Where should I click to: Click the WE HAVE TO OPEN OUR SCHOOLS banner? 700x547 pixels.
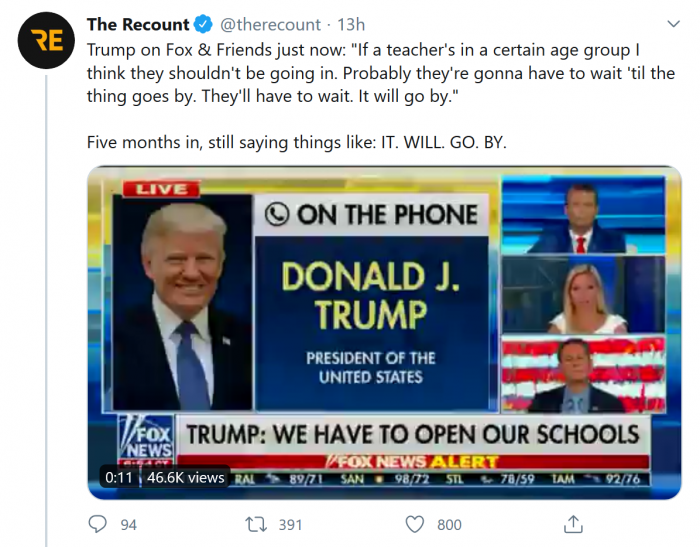tap(412, 435)
